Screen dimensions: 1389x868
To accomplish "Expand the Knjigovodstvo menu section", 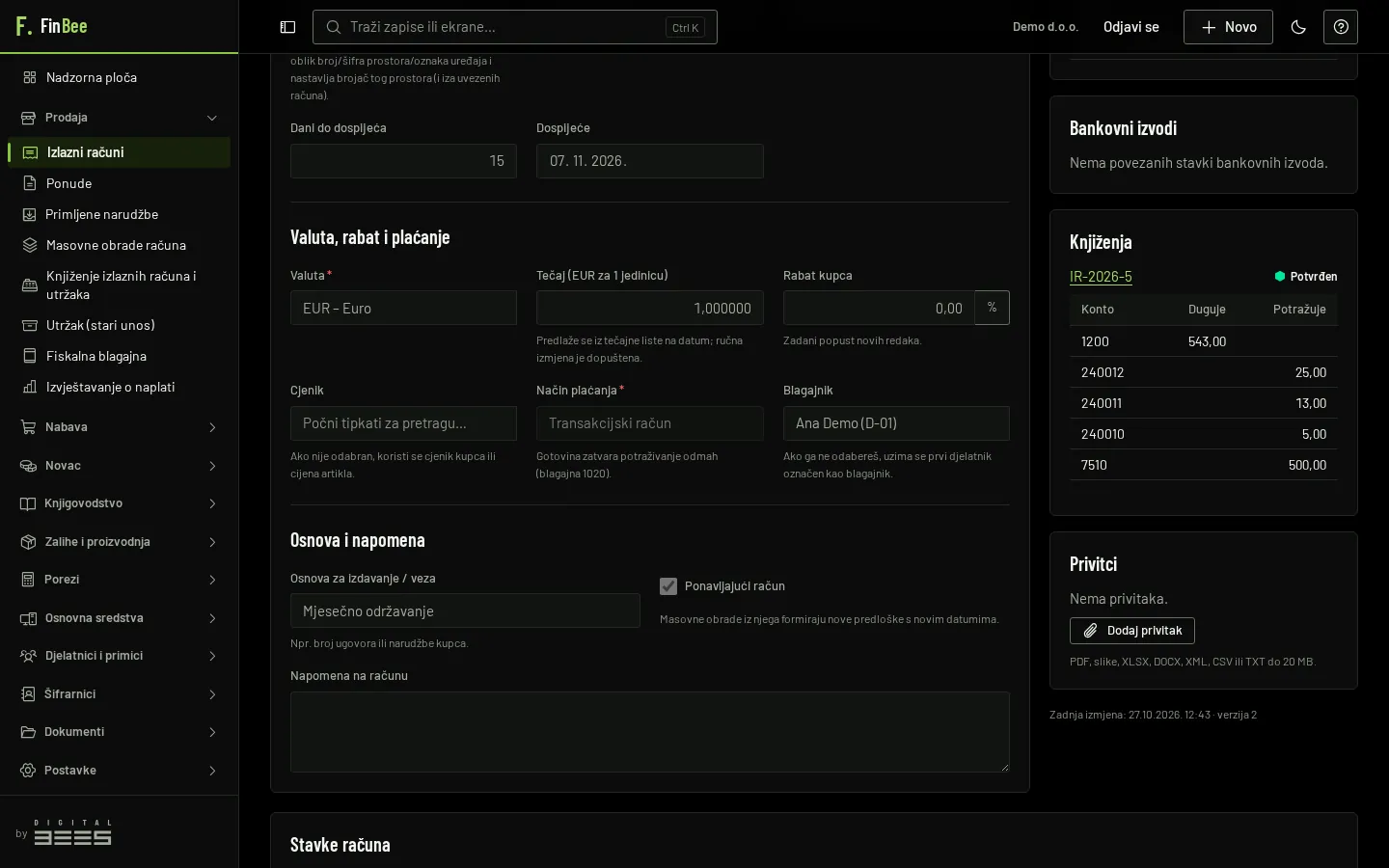I will coord(120,503).
